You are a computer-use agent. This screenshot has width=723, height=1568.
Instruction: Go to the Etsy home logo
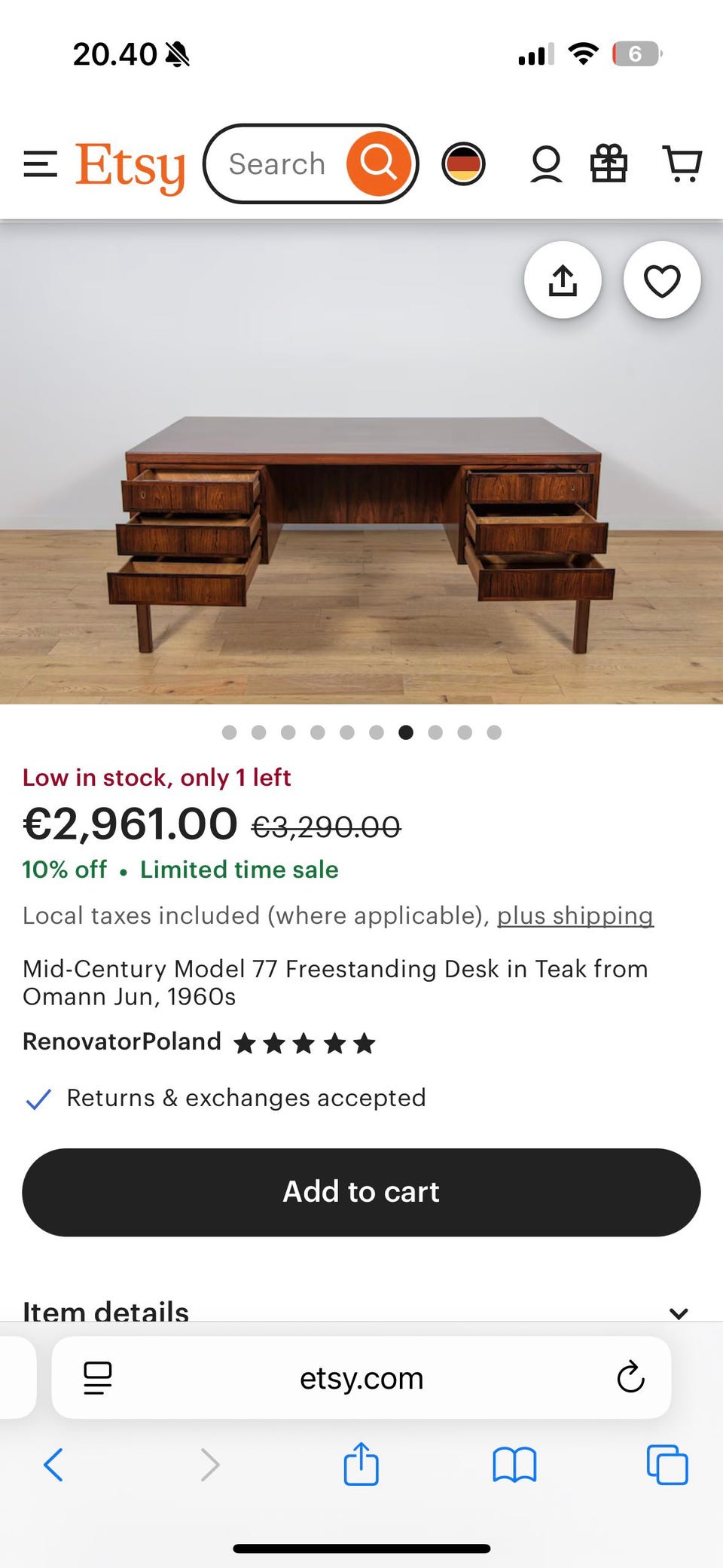pyautogui.click(x=130, y=166)
